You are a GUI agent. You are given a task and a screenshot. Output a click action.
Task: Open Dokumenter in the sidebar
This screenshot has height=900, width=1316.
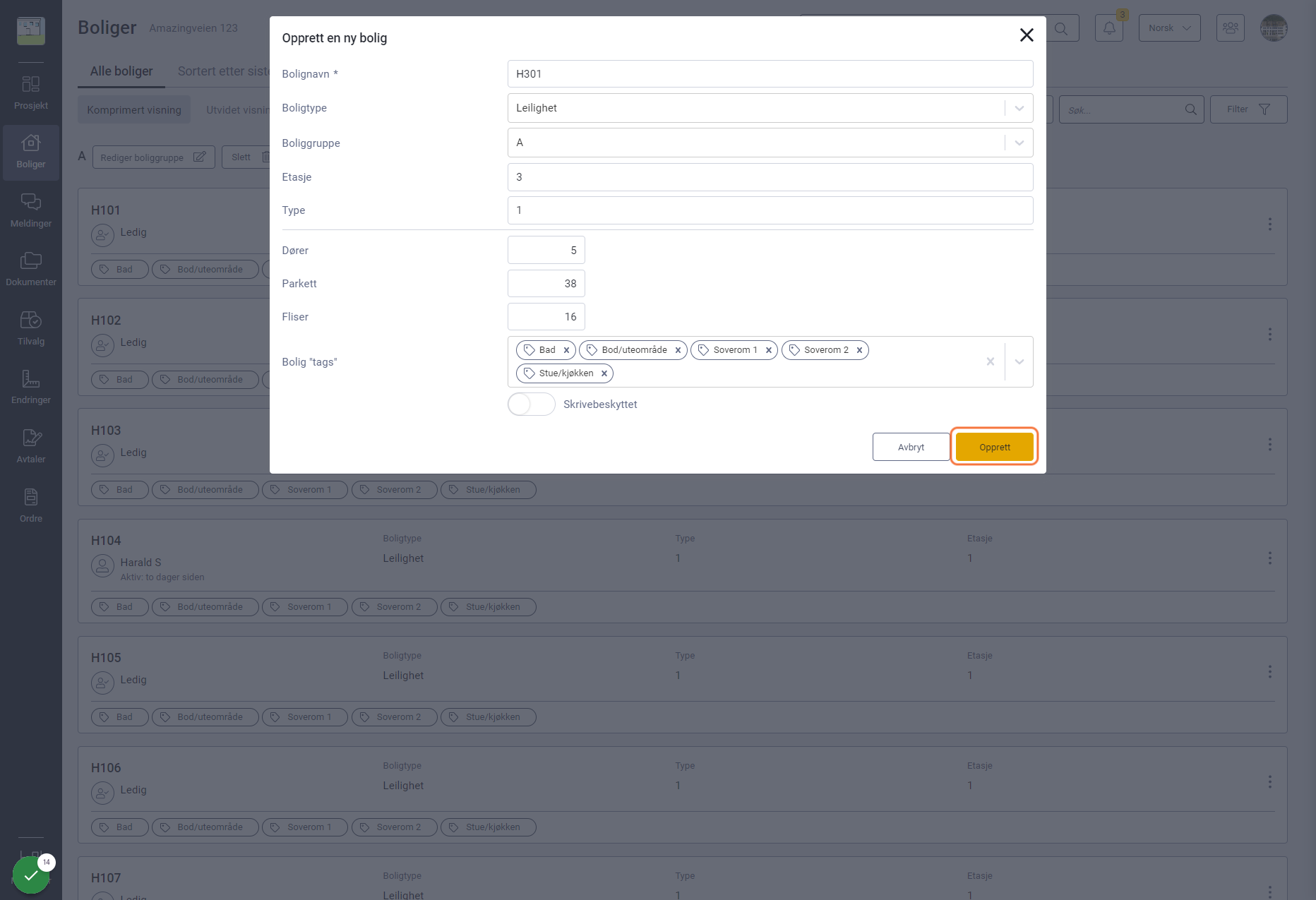pos(31,270)
